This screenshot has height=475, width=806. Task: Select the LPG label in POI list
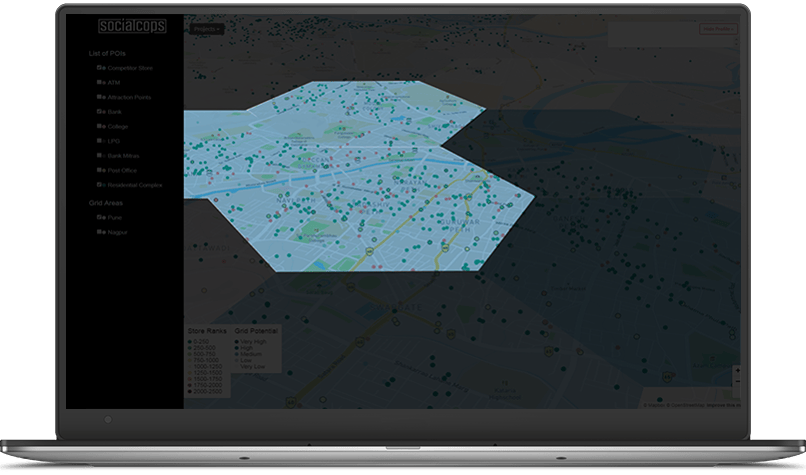click(x=114, y=141)
